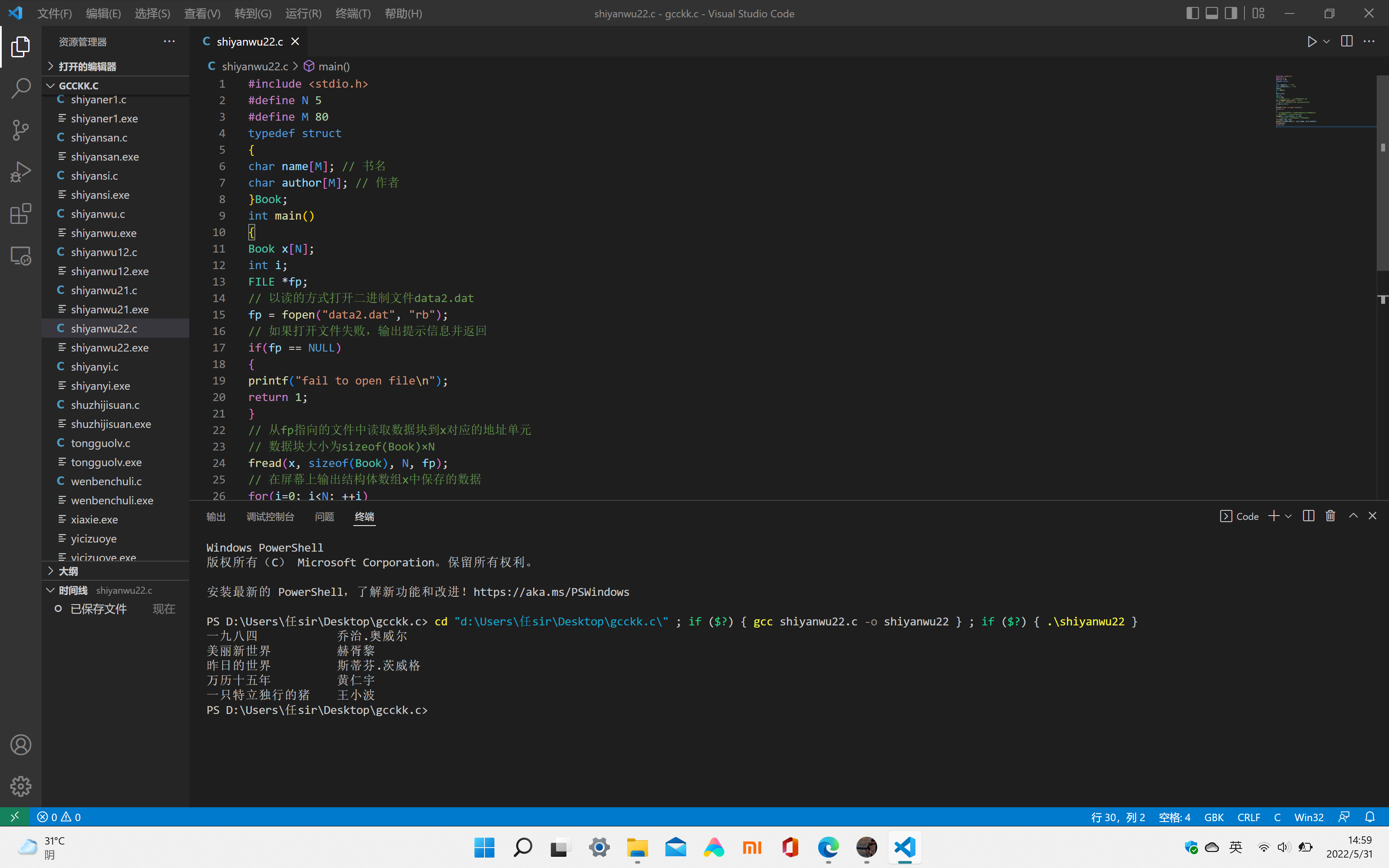Collapse the GCCKK.C folder section

click(x=115, y=85)
